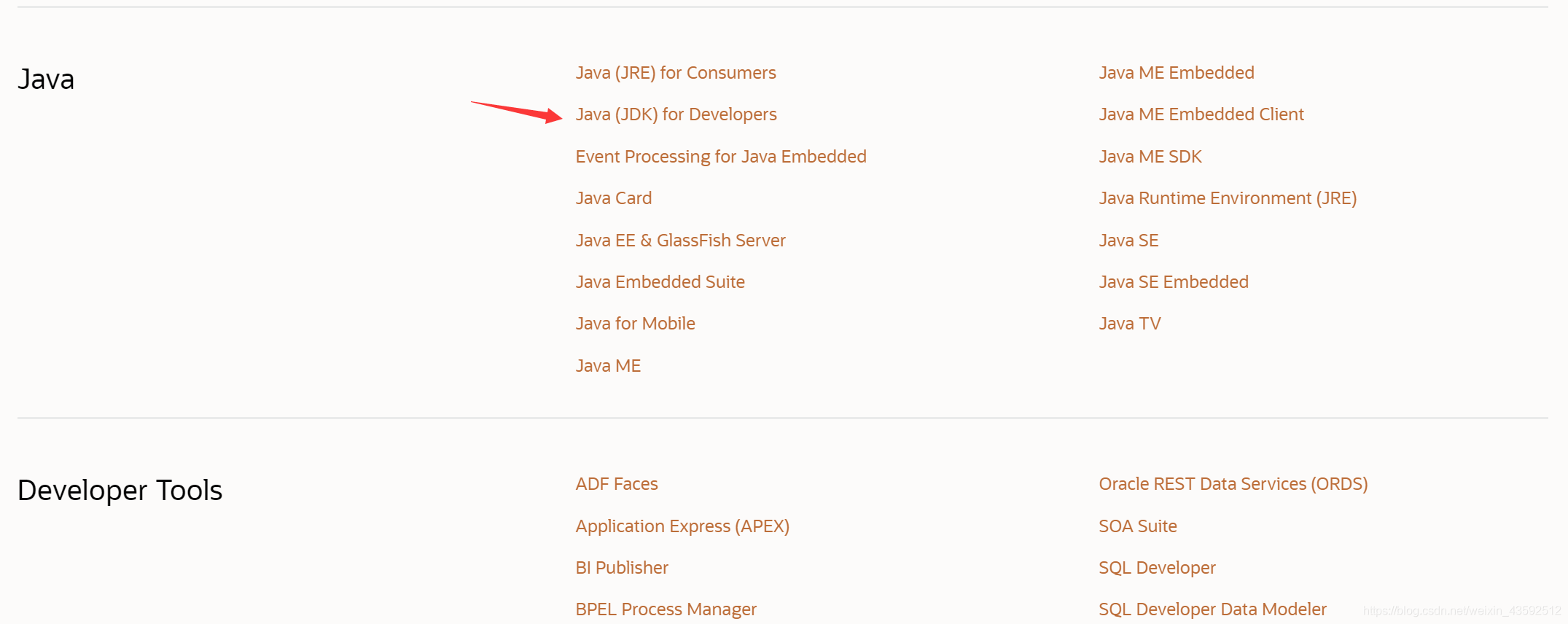Image resolution: width=1568 pixels, height=624 pixels.
Task: Click Java Runtime Environment (JRE) link
Action: 1228,198
